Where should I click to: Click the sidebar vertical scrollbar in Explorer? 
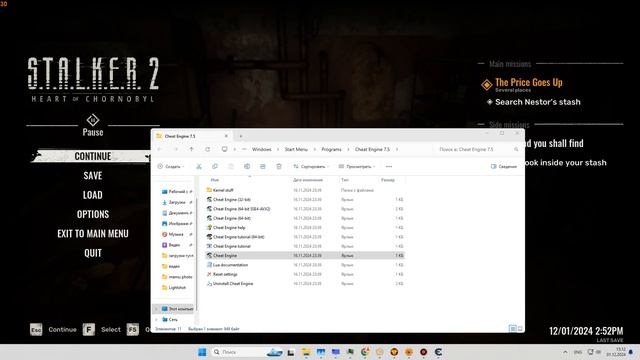197,253
